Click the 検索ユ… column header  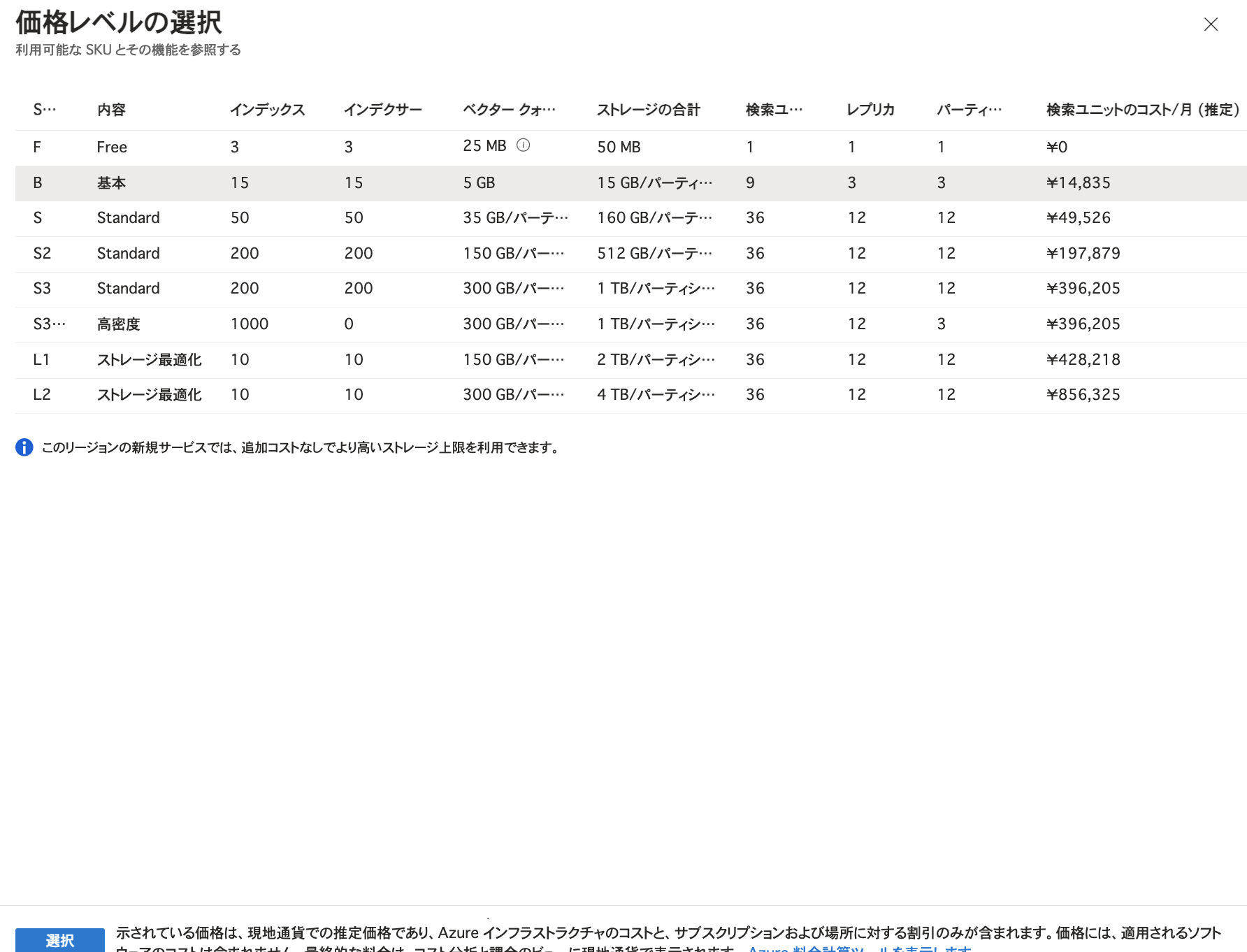click(x=774, y=110)
